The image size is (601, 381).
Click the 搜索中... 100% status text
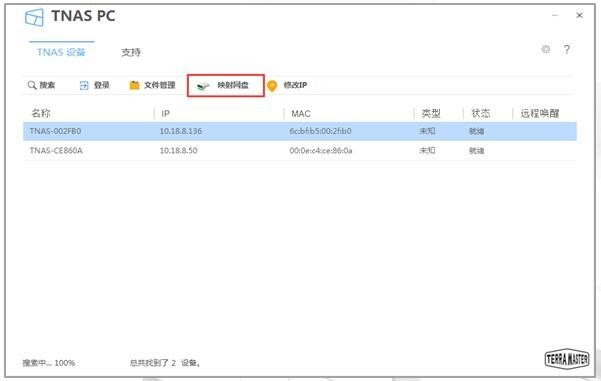pos(49,363)
